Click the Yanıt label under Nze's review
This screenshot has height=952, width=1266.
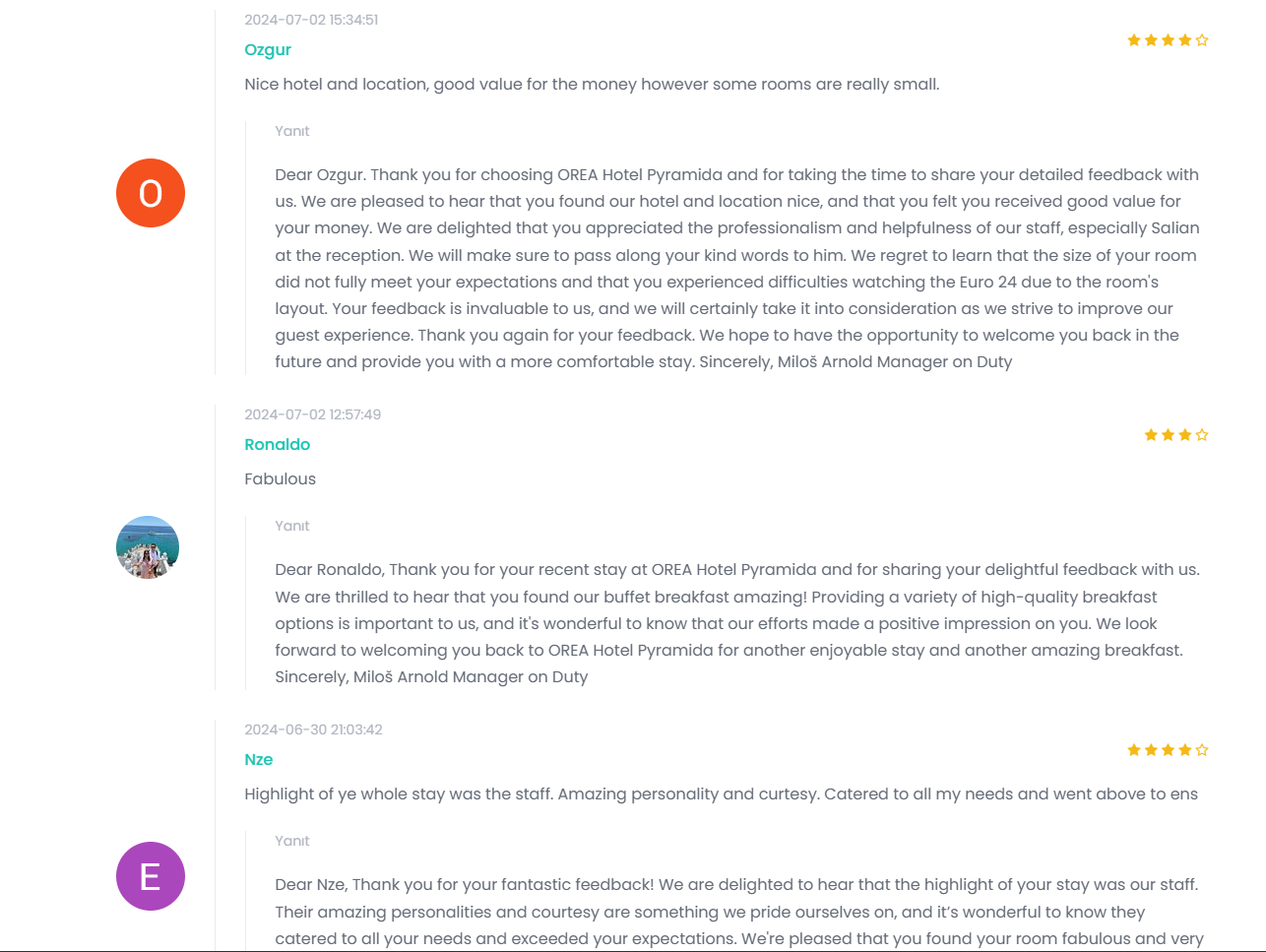pyautogui.click(x=292, y=841)
